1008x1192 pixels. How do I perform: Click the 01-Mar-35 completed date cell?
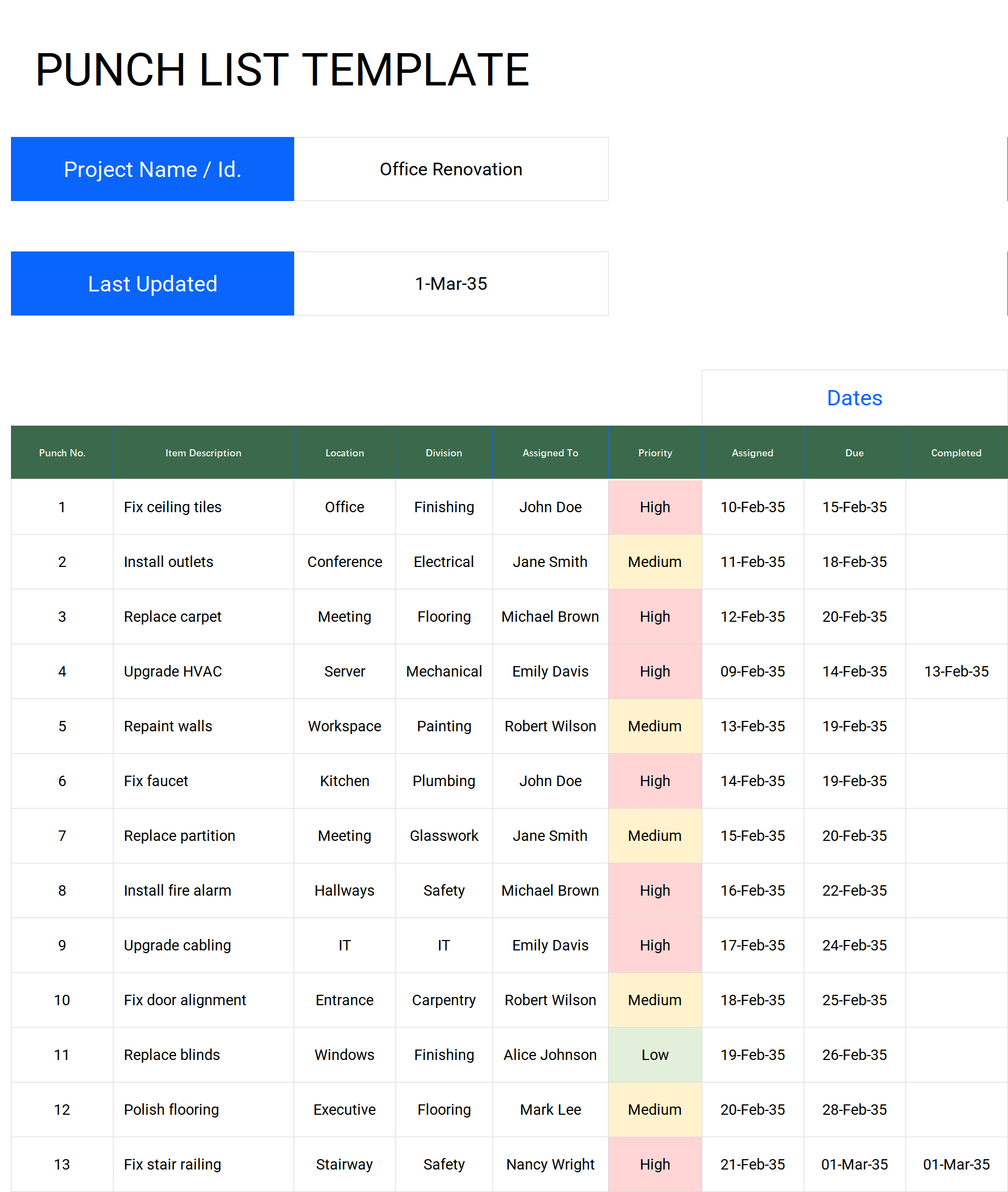tap(956, 1165)
